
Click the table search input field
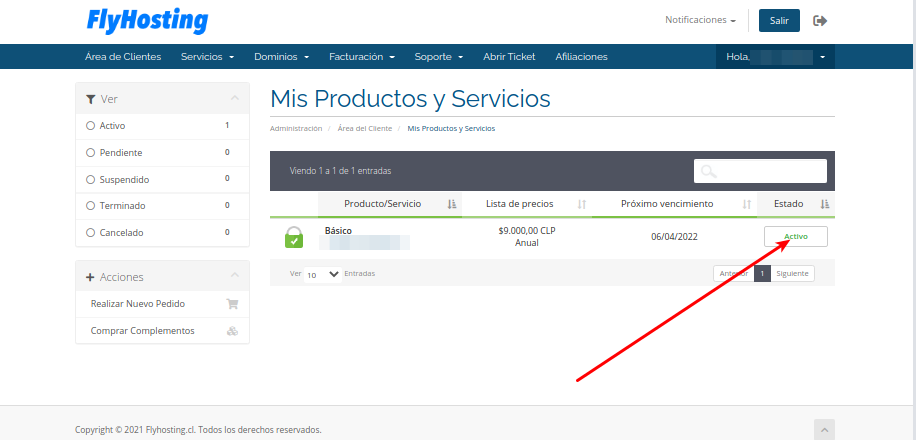pos(760,171)
